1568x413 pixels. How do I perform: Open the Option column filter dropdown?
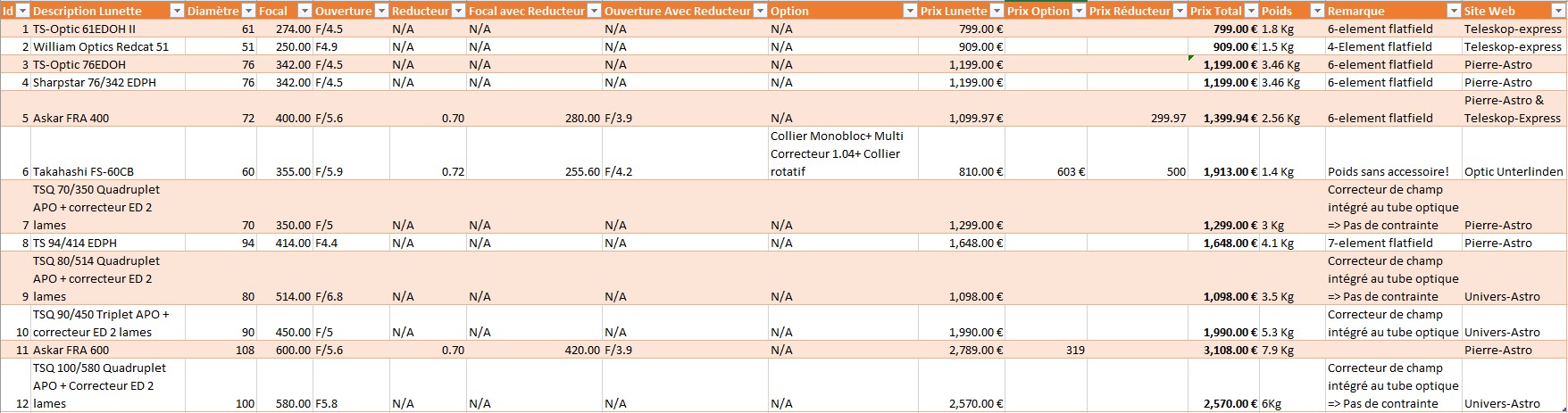click(909, 11)
